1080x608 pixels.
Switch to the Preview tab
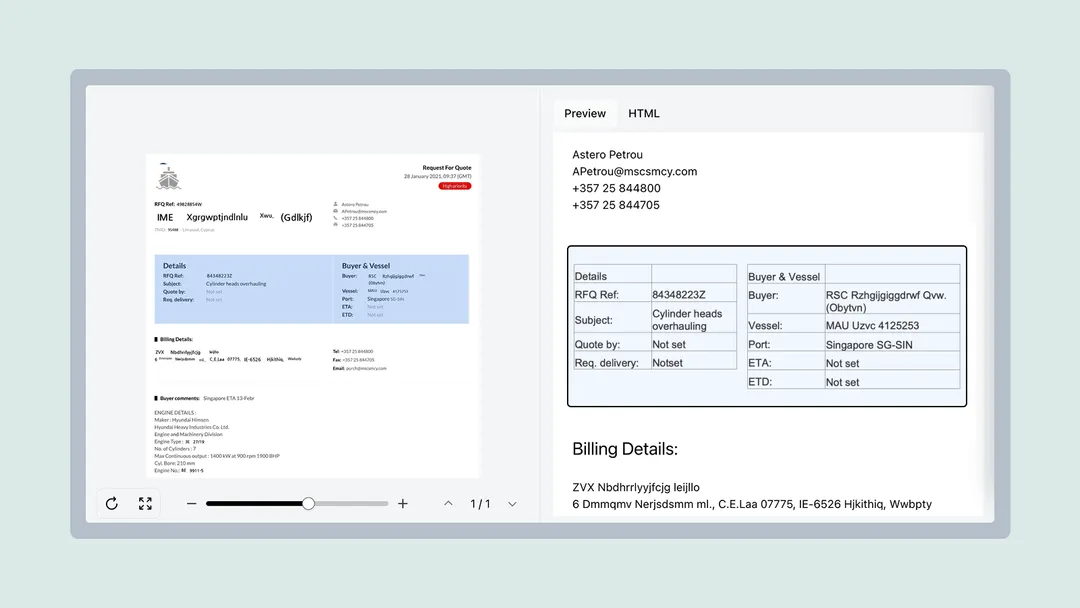585,114
